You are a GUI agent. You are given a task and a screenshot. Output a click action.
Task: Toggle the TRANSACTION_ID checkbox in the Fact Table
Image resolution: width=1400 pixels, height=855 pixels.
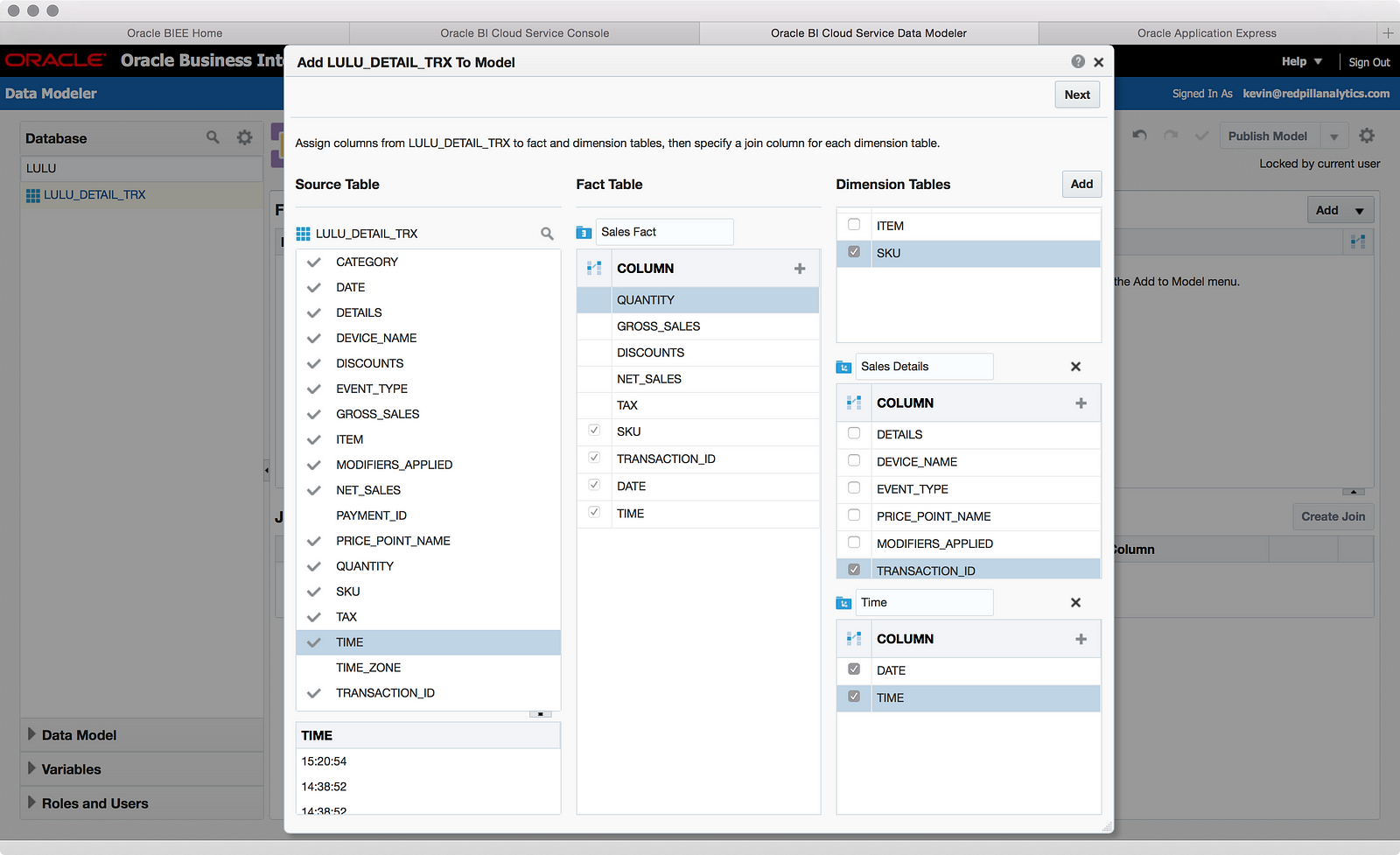tap(594, 458)
